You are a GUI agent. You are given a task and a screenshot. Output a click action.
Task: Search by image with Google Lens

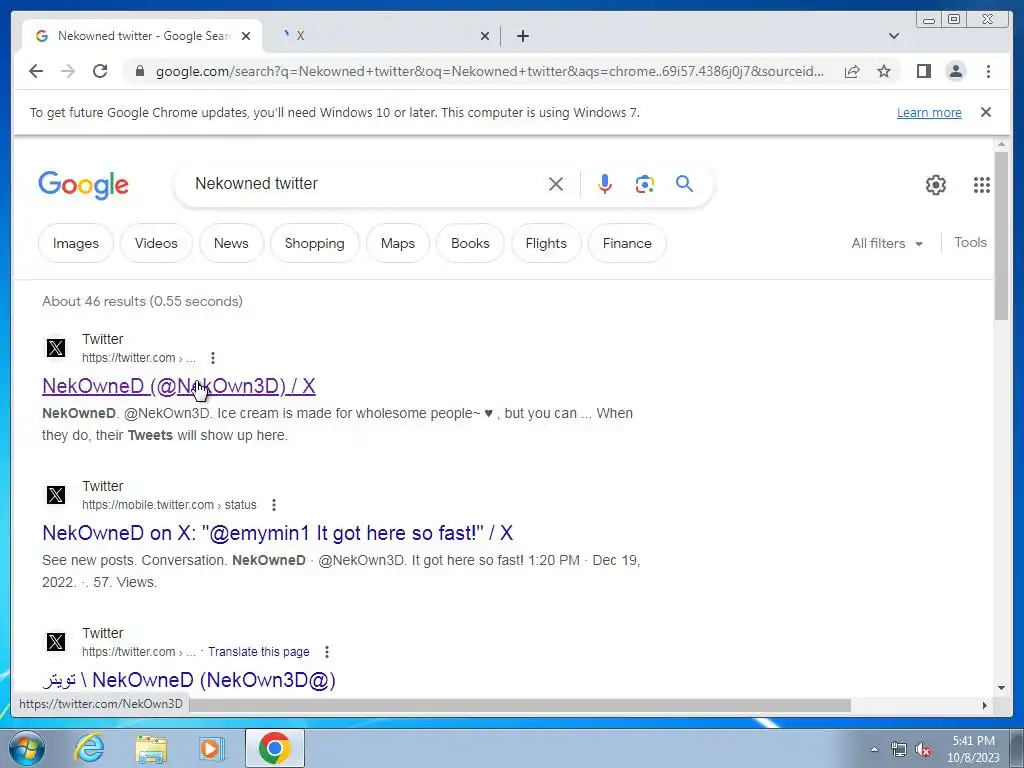pos(645,184)
